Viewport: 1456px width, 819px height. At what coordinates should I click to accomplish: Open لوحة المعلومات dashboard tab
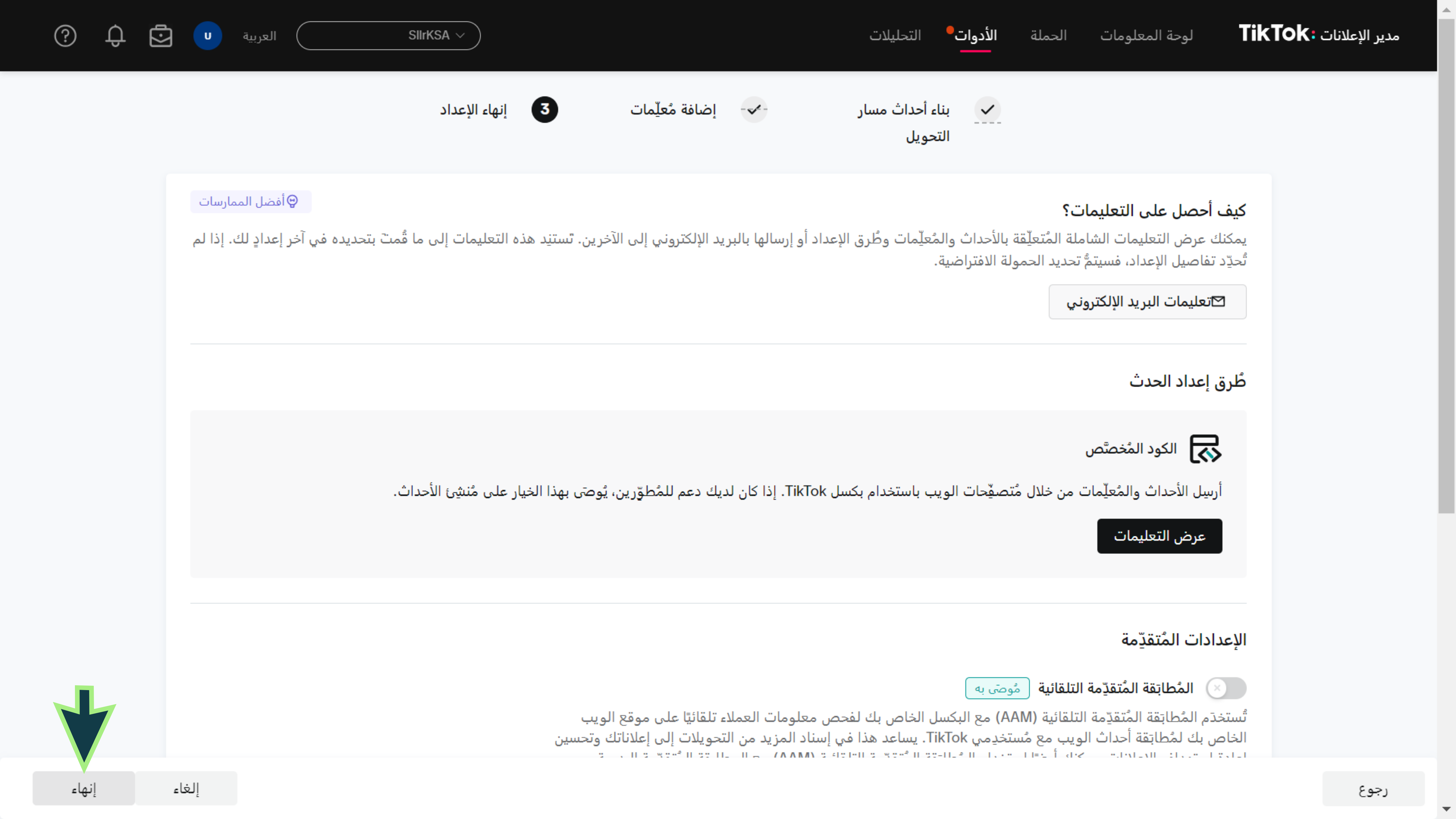point(1146,35)
